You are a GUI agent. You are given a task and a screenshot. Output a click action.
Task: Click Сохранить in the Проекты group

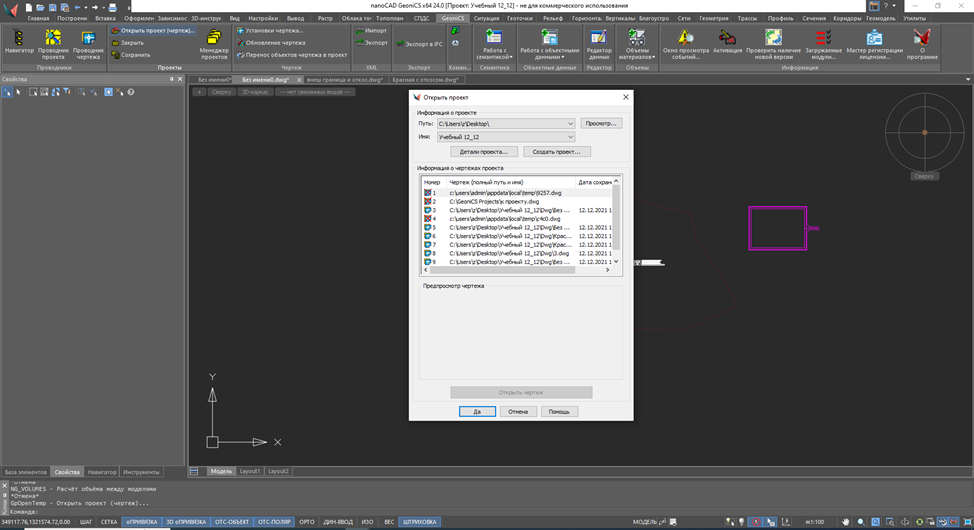click(x=131, y=55)
